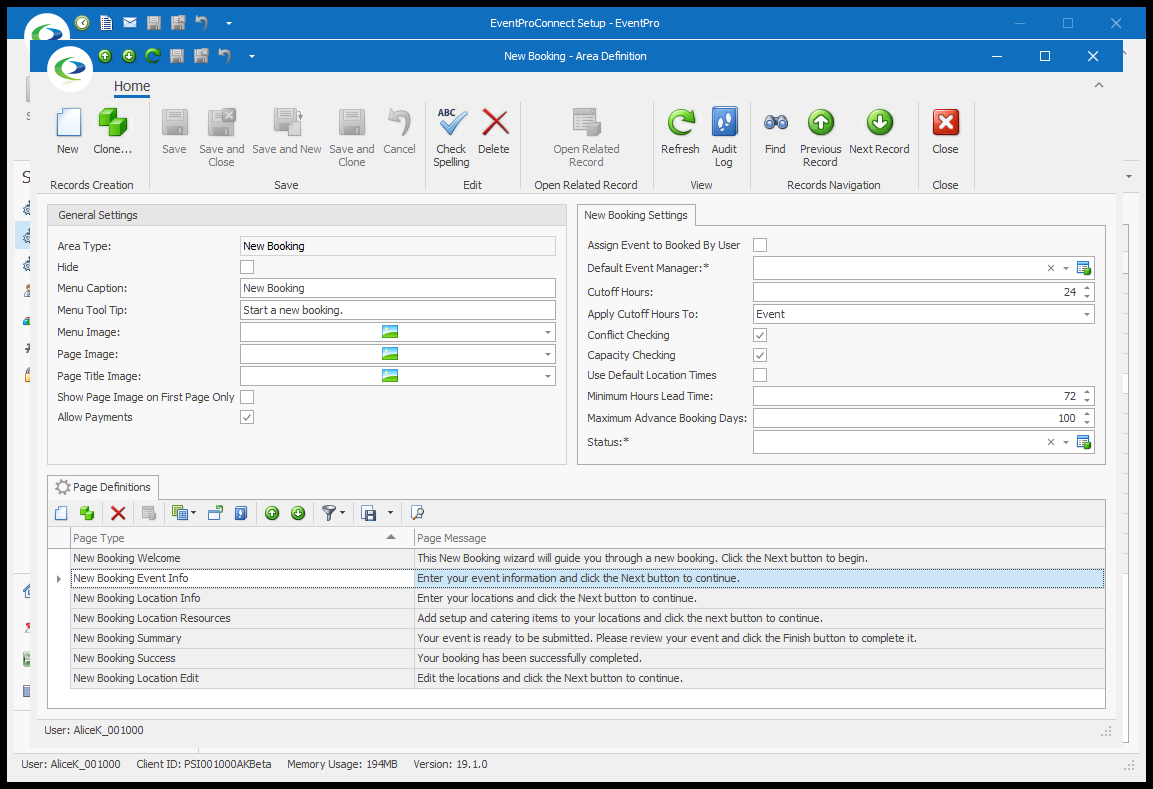This screenshot has width=1153, height=789.
Task: Expand the Status field dropdown arrow
Action: click(1065, 443)
